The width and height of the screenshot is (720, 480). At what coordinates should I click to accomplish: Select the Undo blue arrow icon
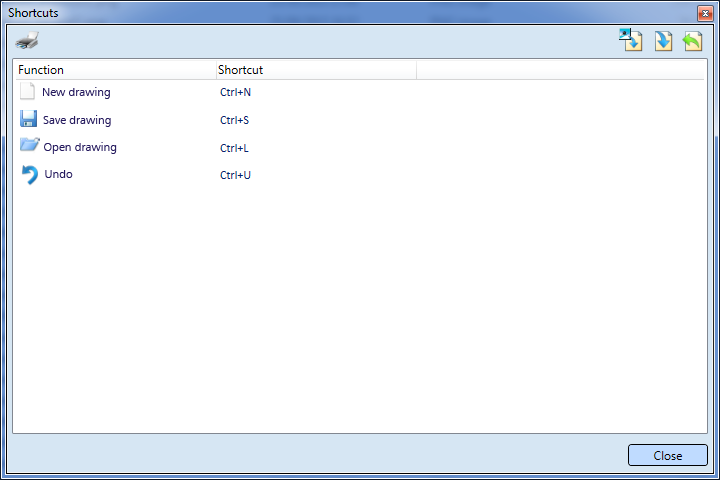point(30,175)
